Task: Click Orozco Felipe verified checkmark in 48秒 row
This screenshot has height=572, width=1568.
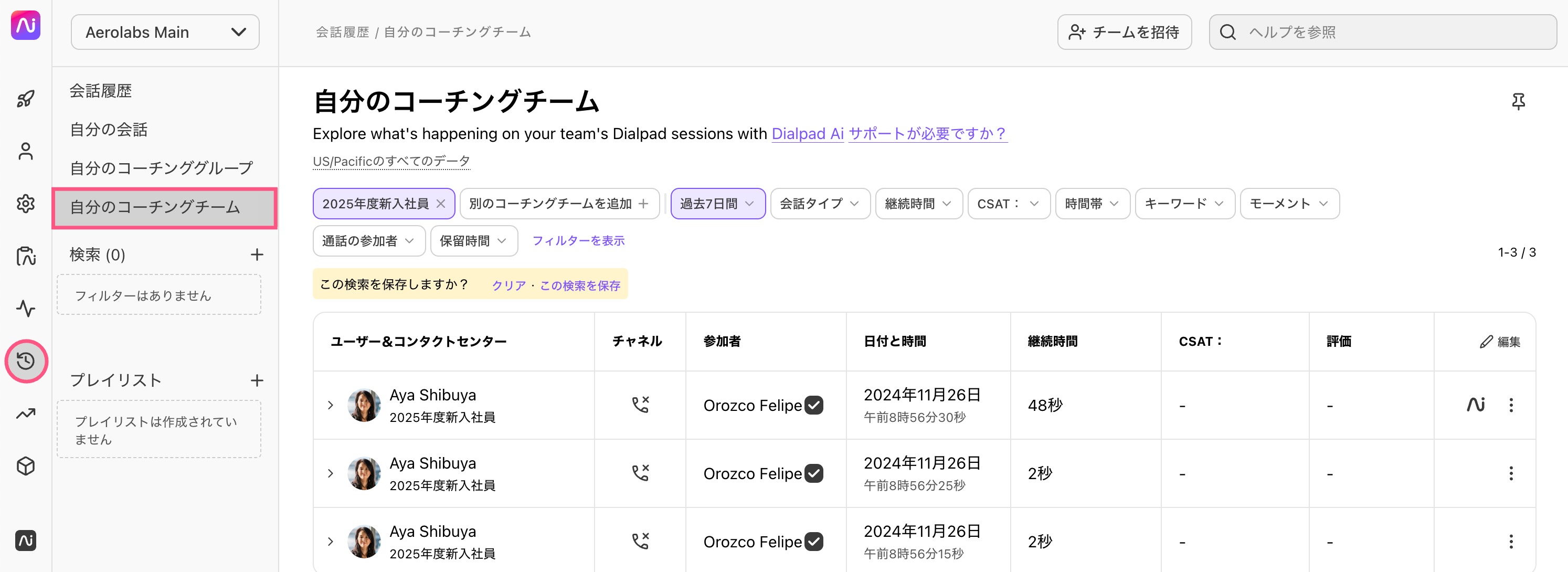Action: (814, 405)
